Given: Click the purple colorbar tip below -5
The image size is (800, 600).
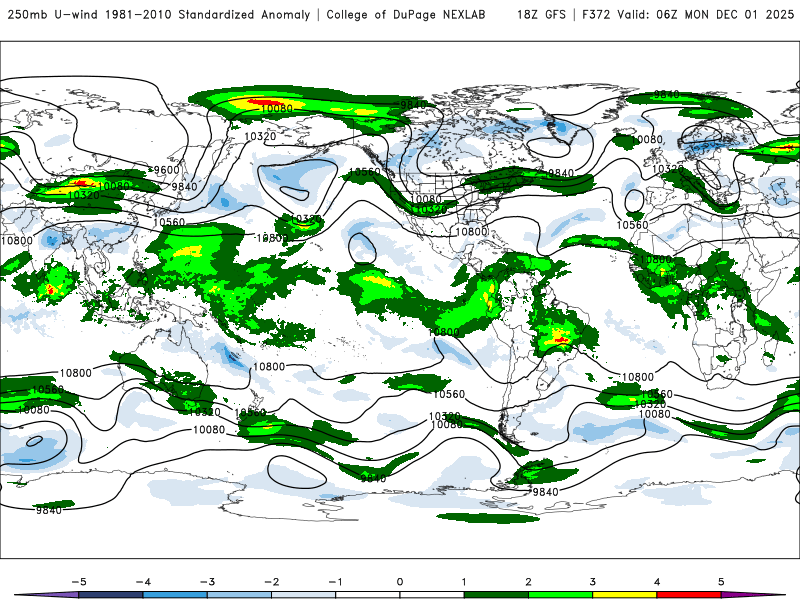Looking at the screenshot, I should (48, 595).
